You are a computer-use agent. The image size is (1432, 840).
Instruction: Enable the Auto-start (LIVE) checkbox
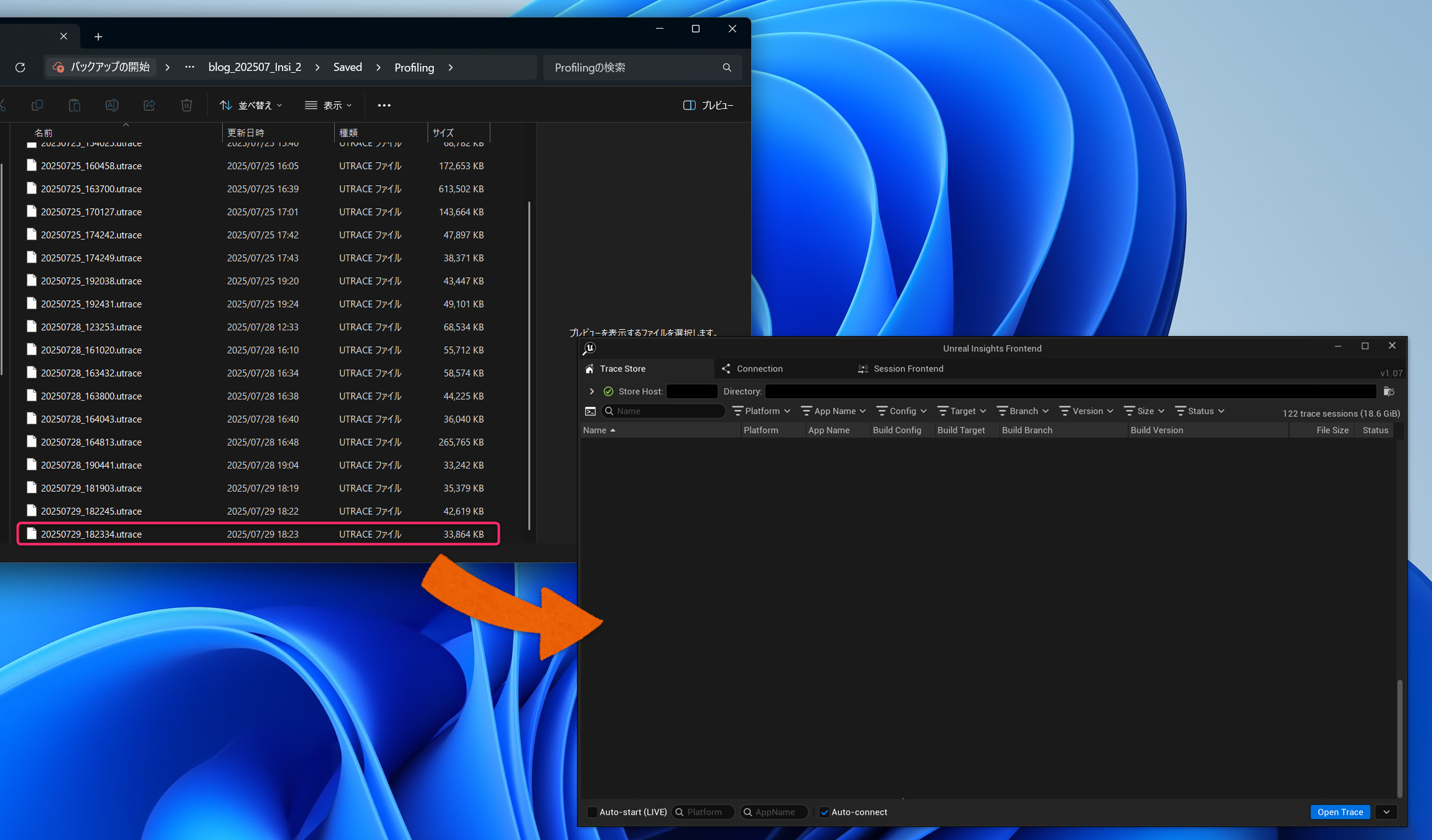tap(592, 812)
